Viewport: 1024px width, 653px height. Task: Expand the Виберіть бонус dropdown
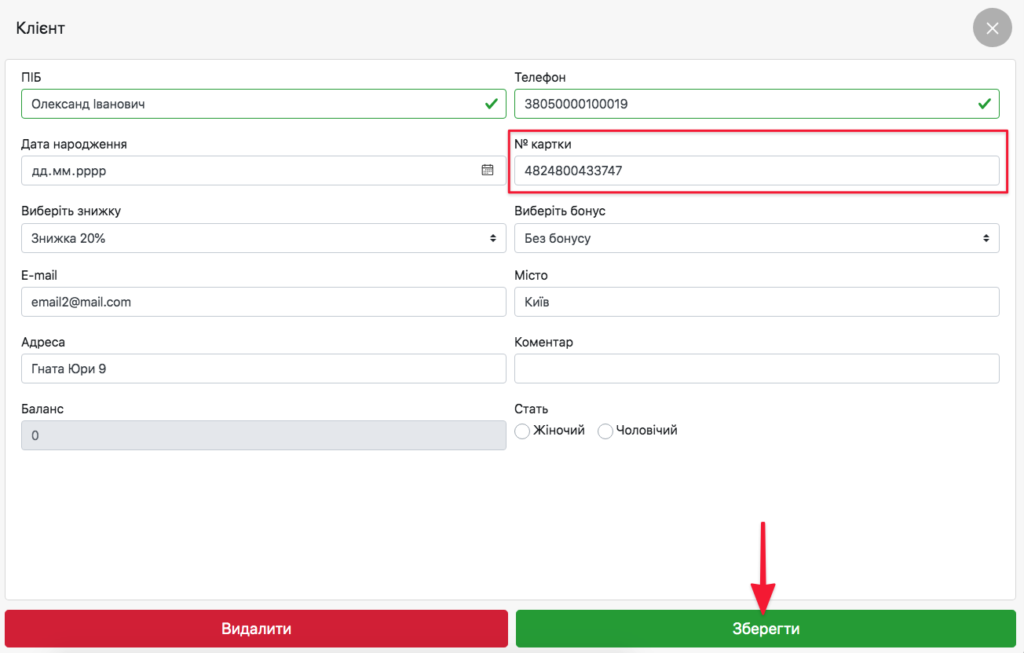click(x=756, y=238)
